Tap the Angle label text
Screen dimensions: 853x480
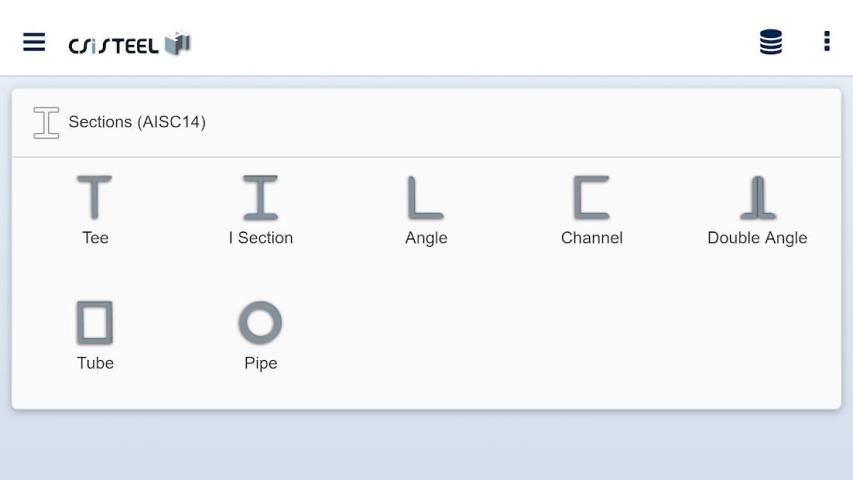point(426,238)
